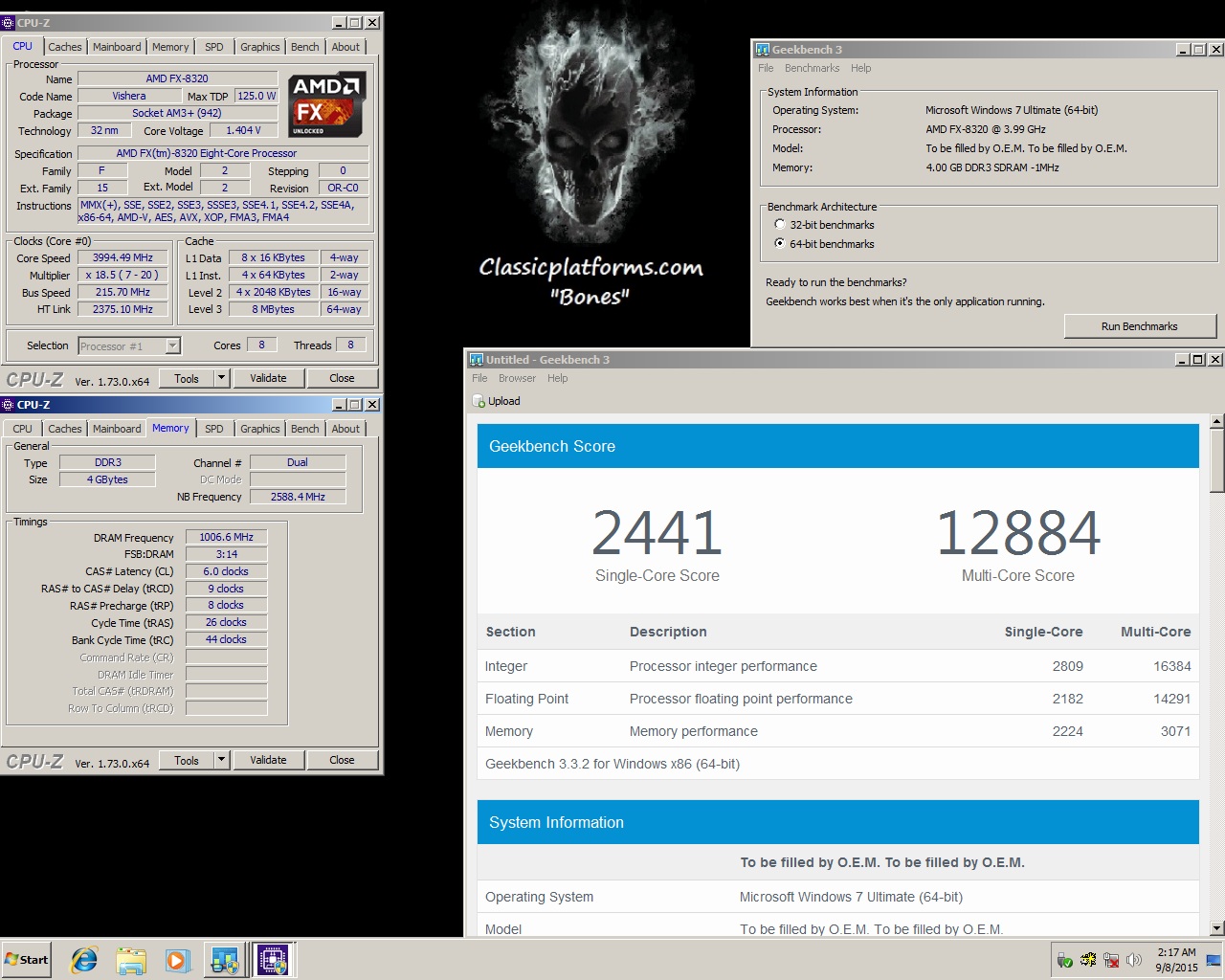Switch to Caches tab in CPU-Z processor window
The height and width of the screenshot is (980, 1225).
[65, 47]
